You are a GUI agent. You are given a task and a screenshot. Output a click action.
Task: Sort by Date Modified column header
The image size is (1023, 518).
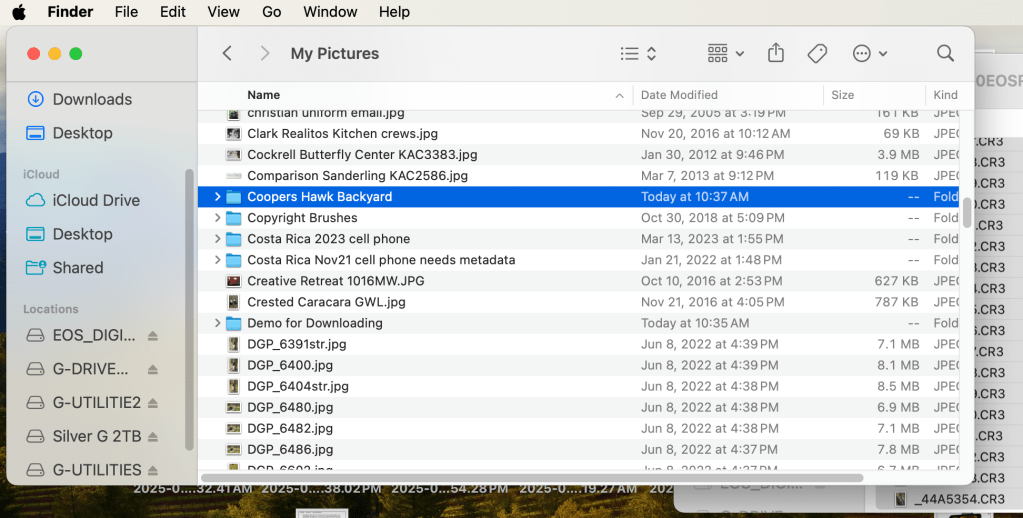[679, 95]
